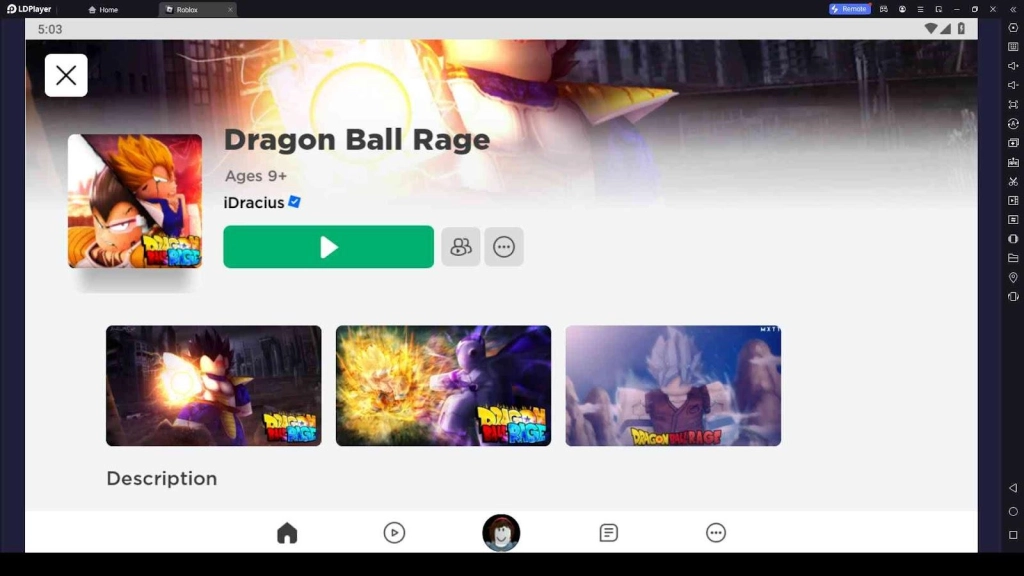View second screenshot with purple Frieza
This screenshot has width=1024, height=576.
(x=443, y=386)
